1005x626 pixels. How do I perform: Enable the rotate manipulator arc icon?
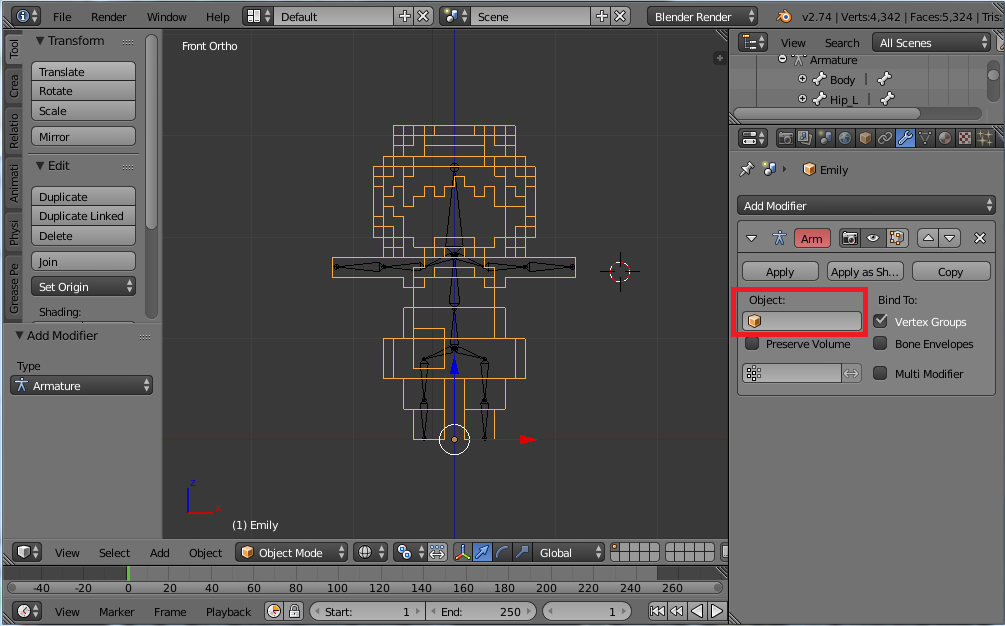502,552
